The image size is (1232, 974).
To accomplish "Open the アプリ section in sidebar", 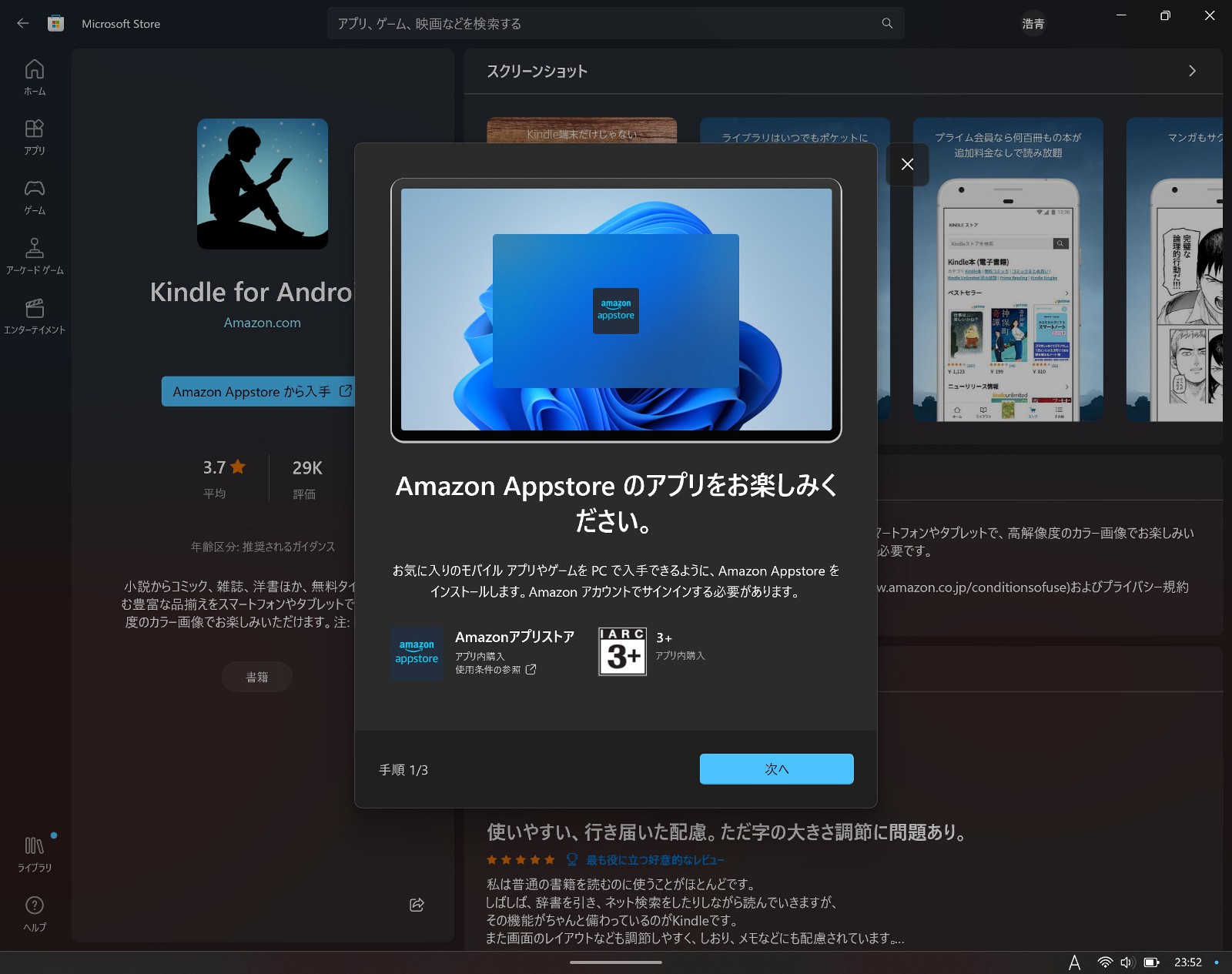I will (34, 137).
